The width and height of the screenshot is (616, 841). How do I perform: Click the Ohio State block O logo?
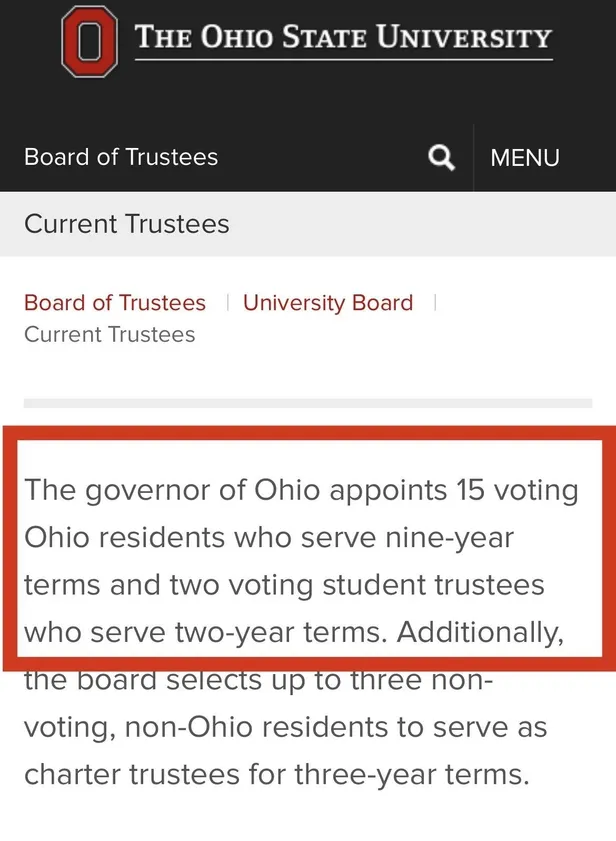pos(90,41)
